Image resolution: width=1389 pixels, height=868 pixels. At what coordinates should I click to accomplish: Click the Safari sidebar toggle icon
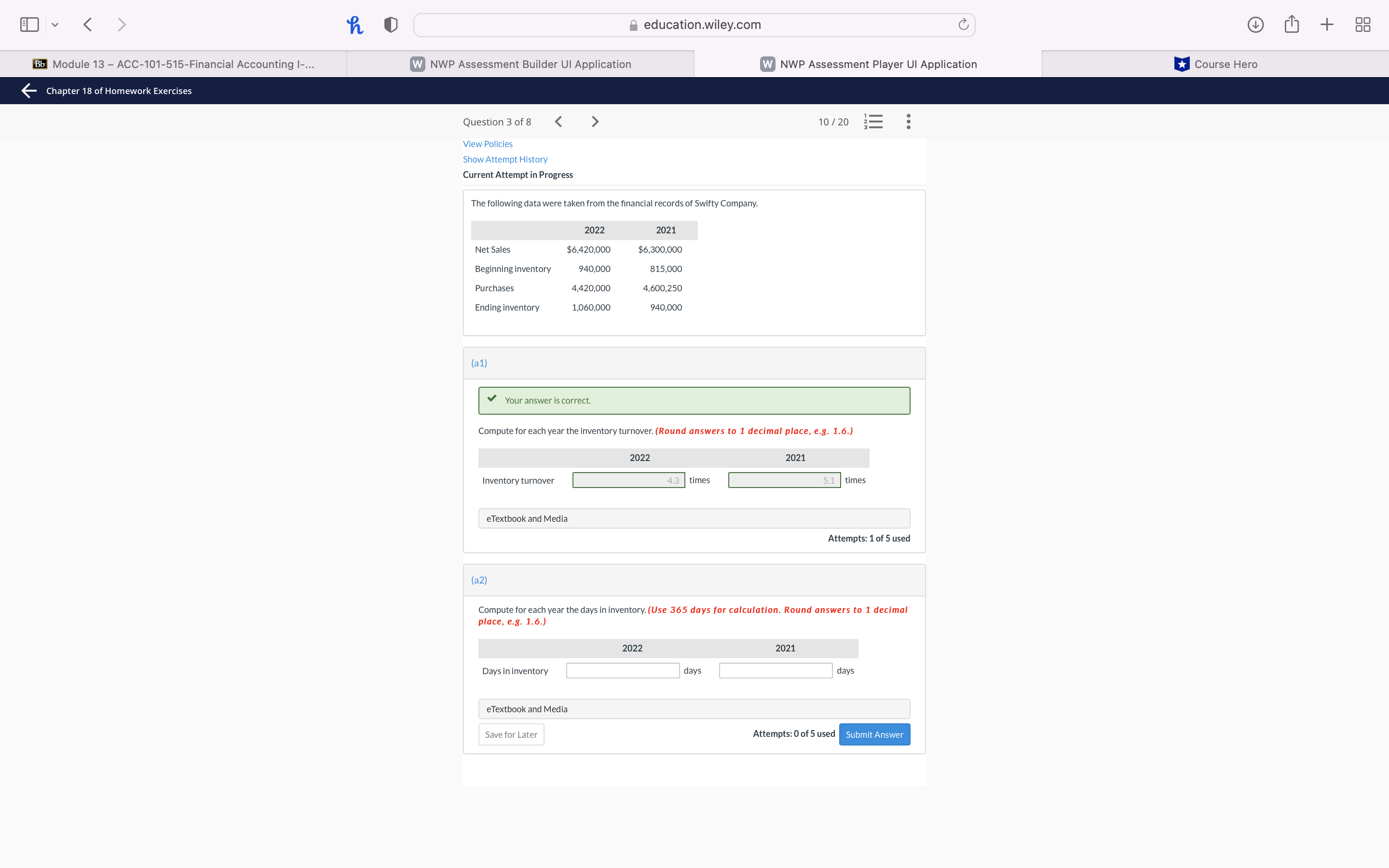pos(29,25)
